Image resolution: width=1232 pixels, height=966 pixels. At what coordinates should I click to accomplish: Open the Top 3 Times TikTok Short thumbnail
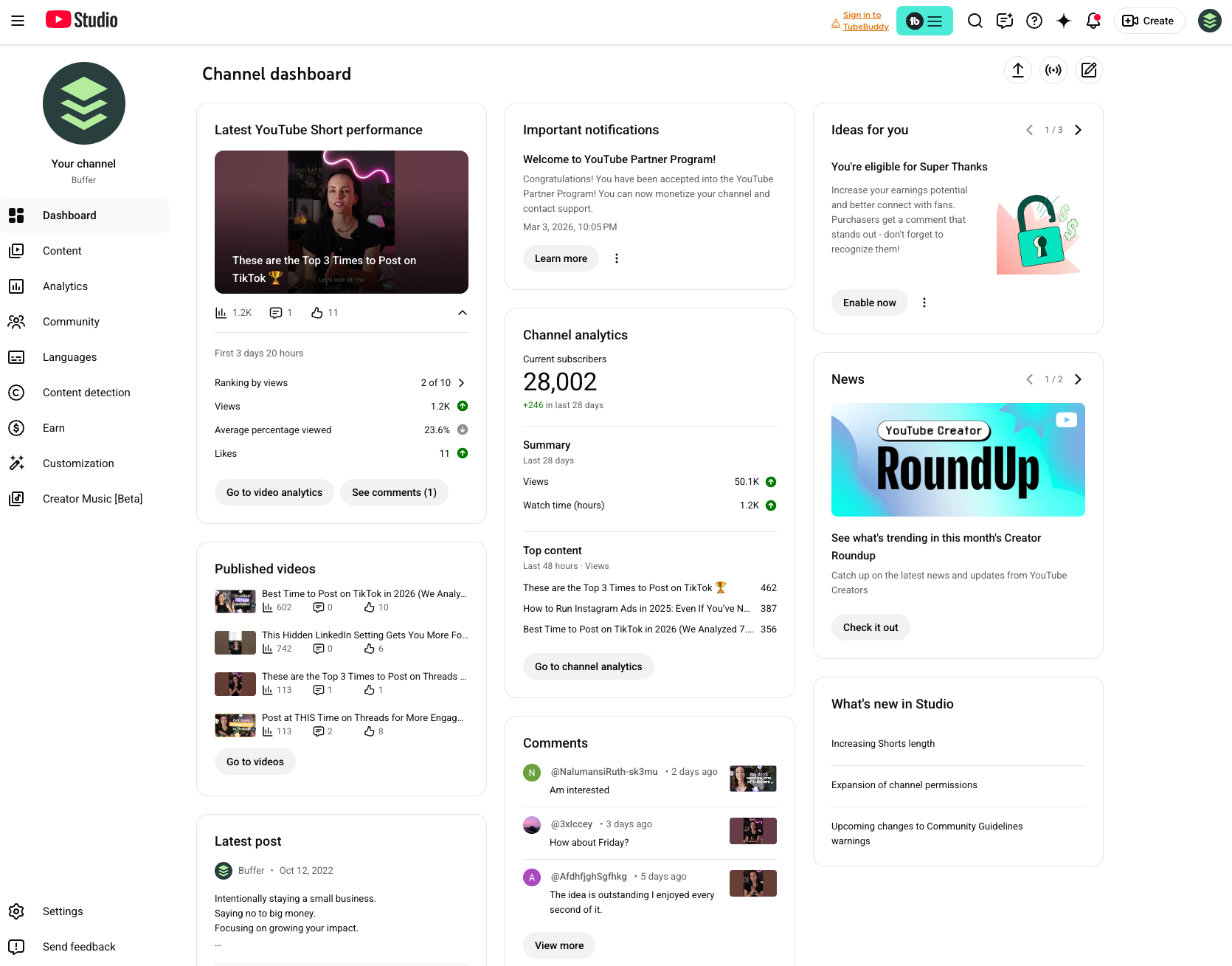pyautogui.click(x=341, y=222)
